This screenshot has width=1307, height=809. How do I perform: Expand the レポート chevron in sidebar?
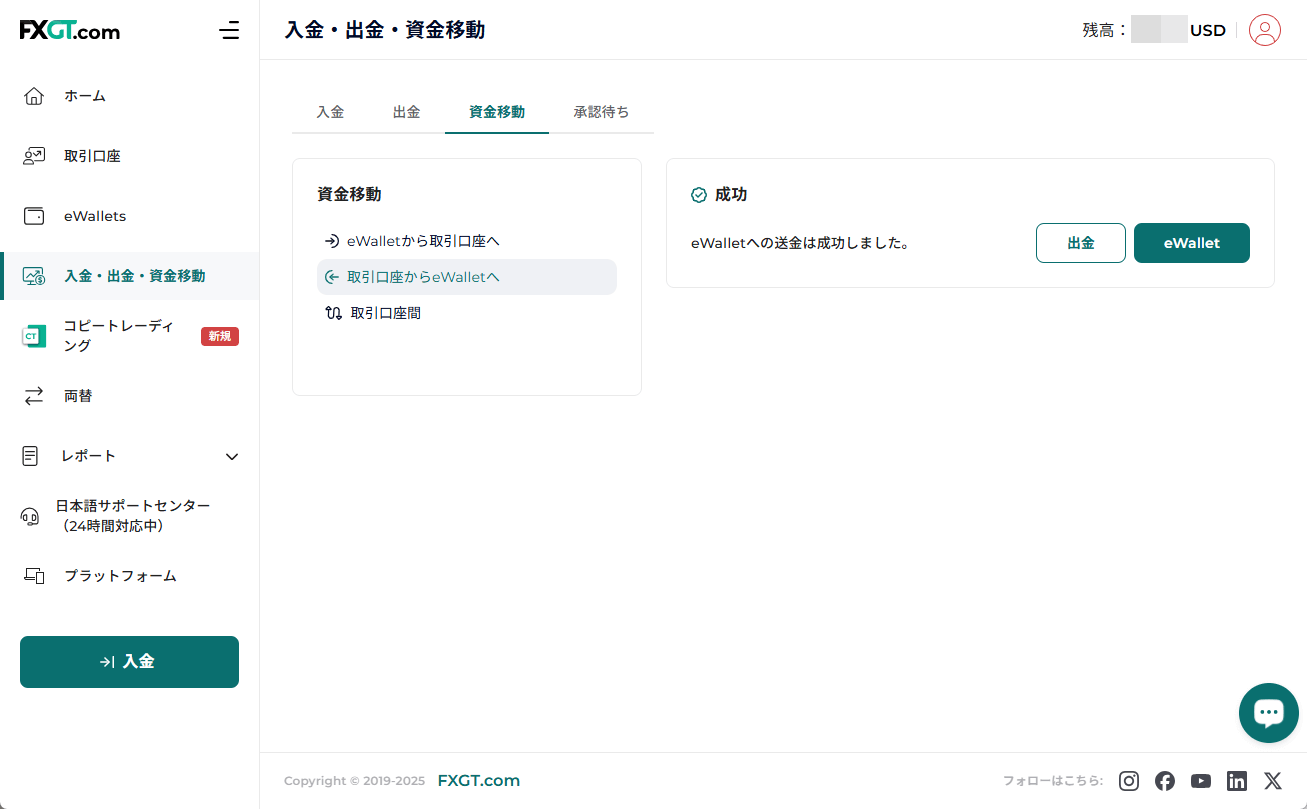[232, 456]
